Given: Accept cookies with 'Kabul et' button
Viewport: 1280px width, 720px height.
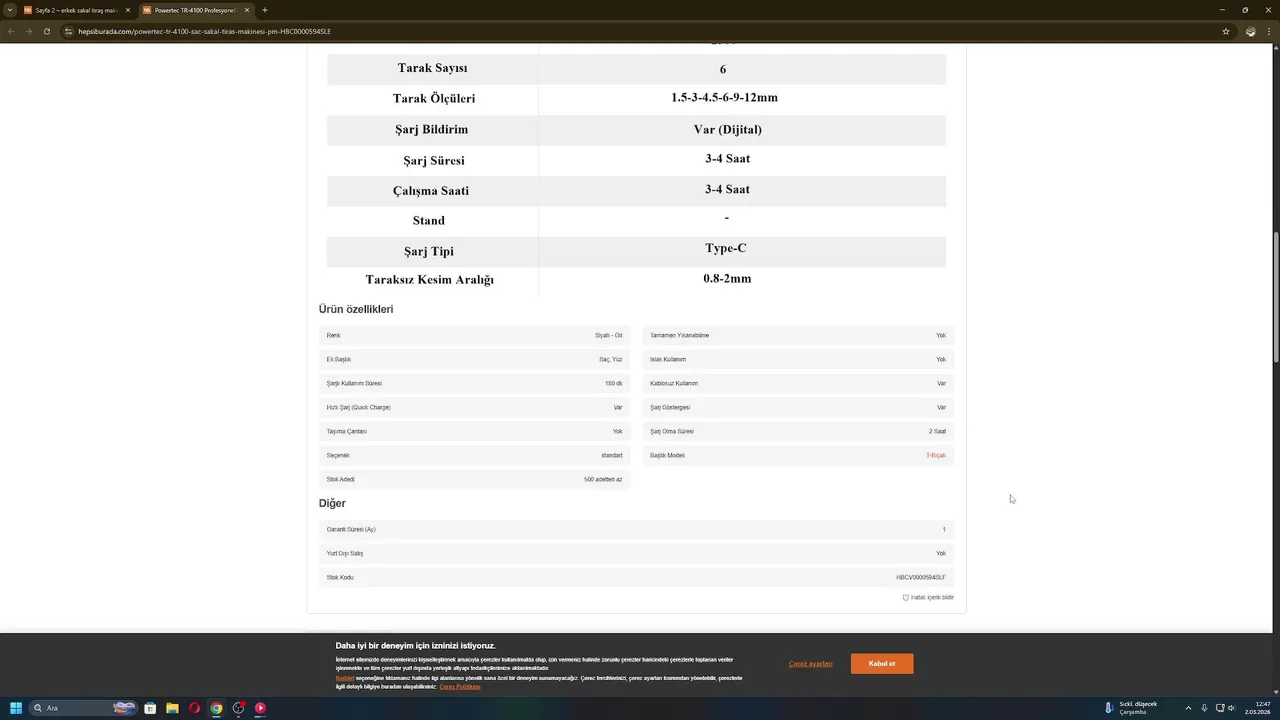Looking at the screenshot, I should pos(882,664).
